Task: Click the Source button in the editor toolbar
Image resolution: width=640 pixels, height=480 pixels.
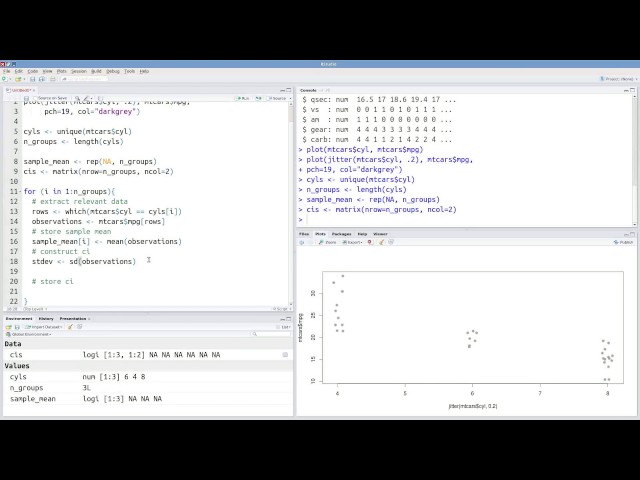Action: click(278, 98)
